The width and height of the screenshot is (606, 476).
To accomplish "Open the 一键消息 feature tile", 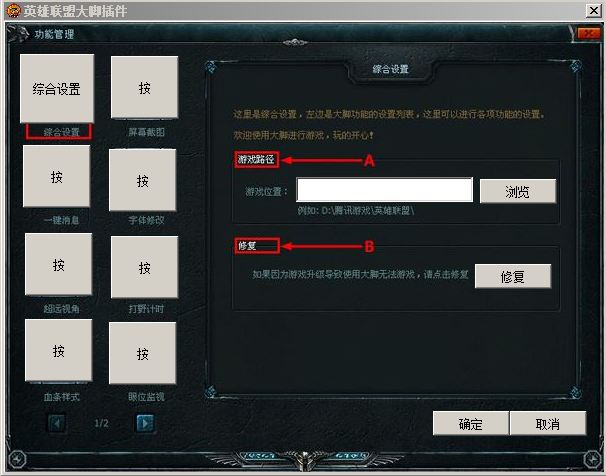I will point(56,176).
